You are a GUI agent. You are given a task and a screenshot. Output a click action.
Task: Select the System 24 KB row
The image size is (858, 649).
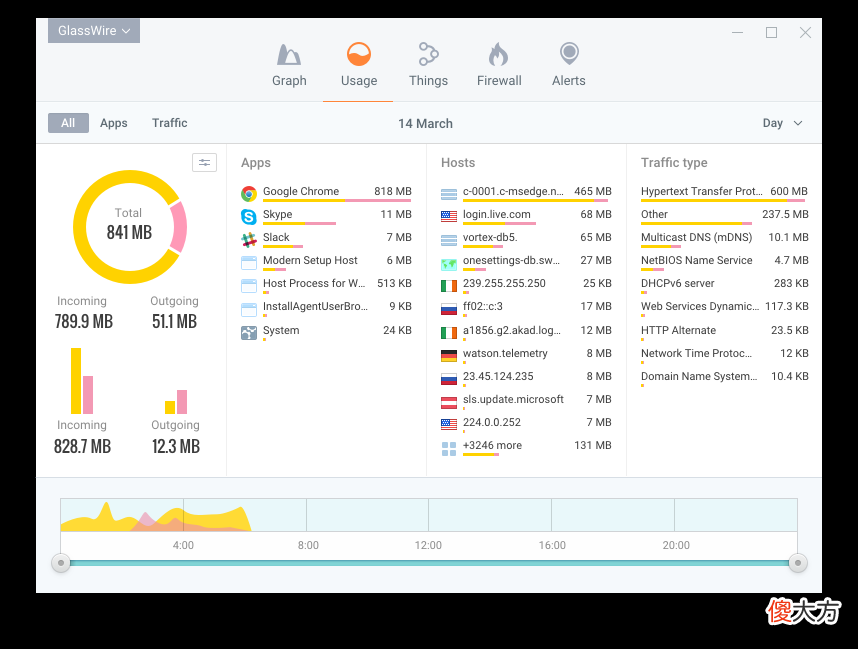[326, 332]
